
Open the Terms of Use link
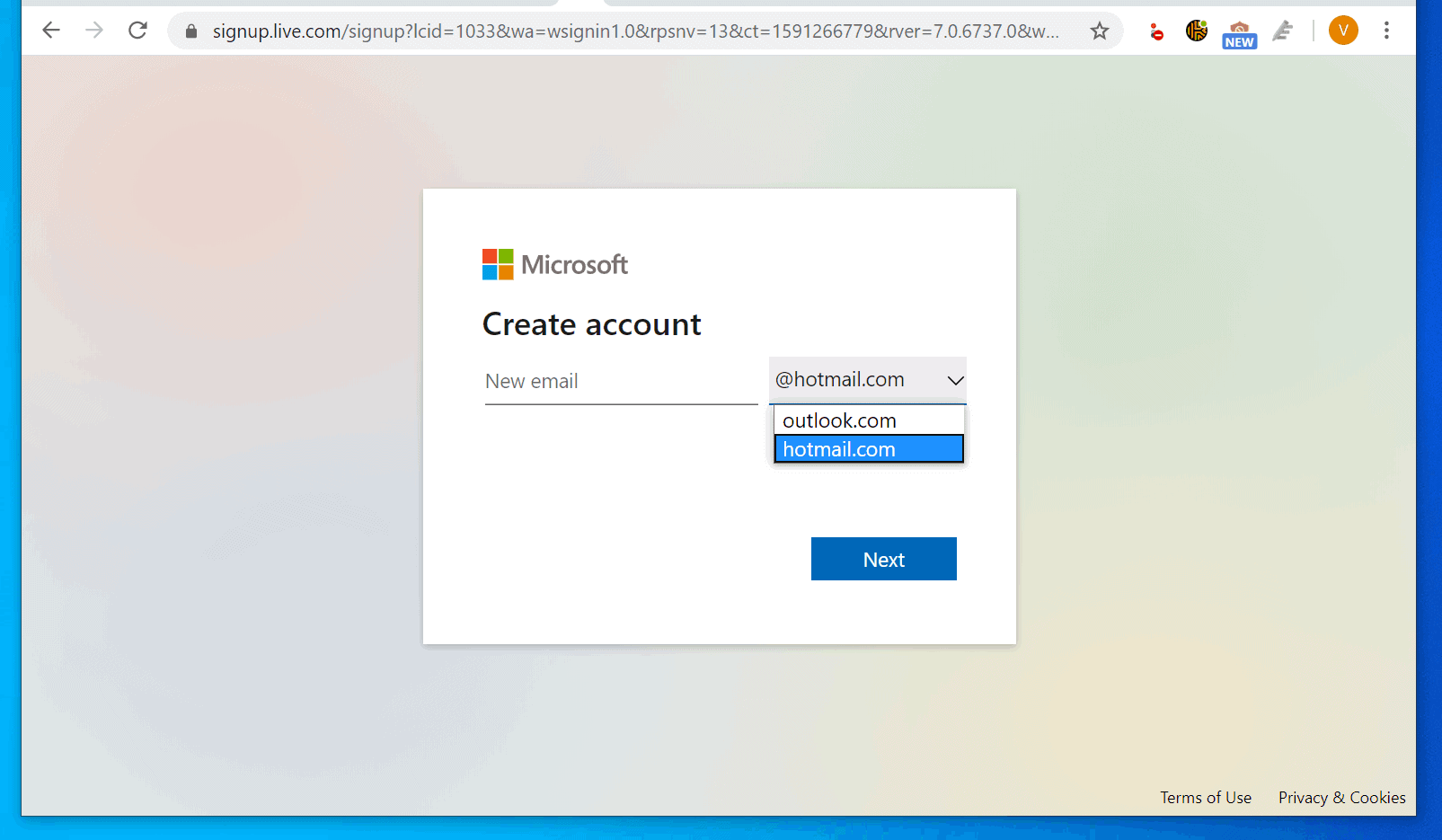(1205, 797)
